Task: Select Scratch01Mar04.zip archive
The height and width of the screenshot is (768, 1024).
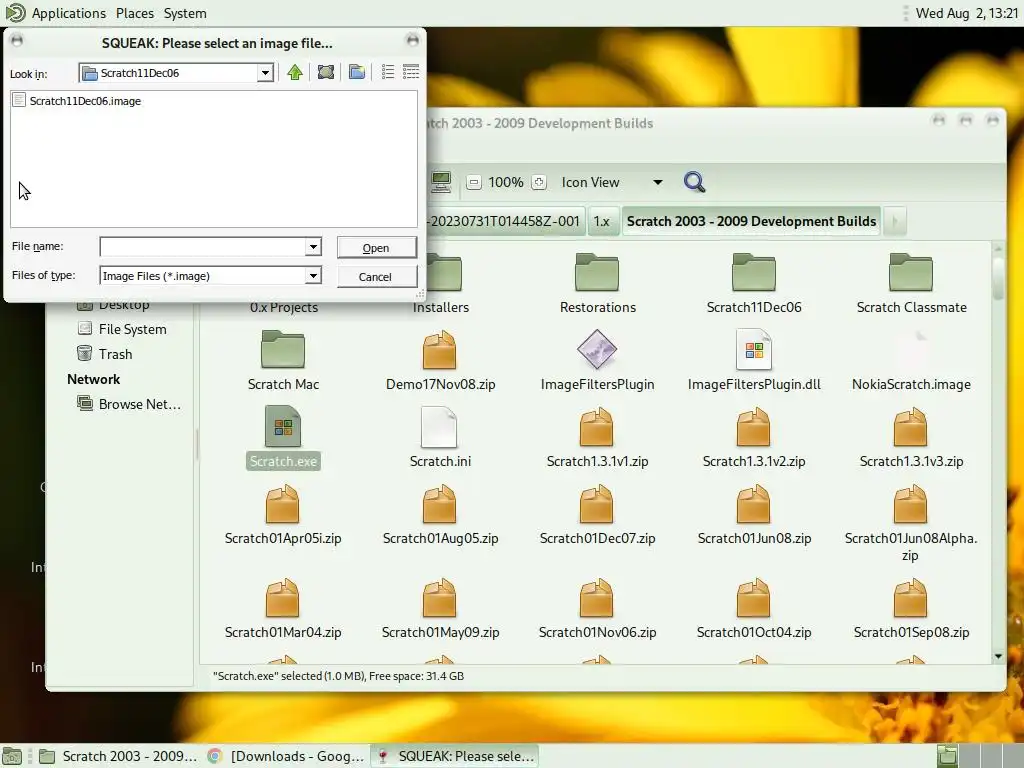Action: 283,609
